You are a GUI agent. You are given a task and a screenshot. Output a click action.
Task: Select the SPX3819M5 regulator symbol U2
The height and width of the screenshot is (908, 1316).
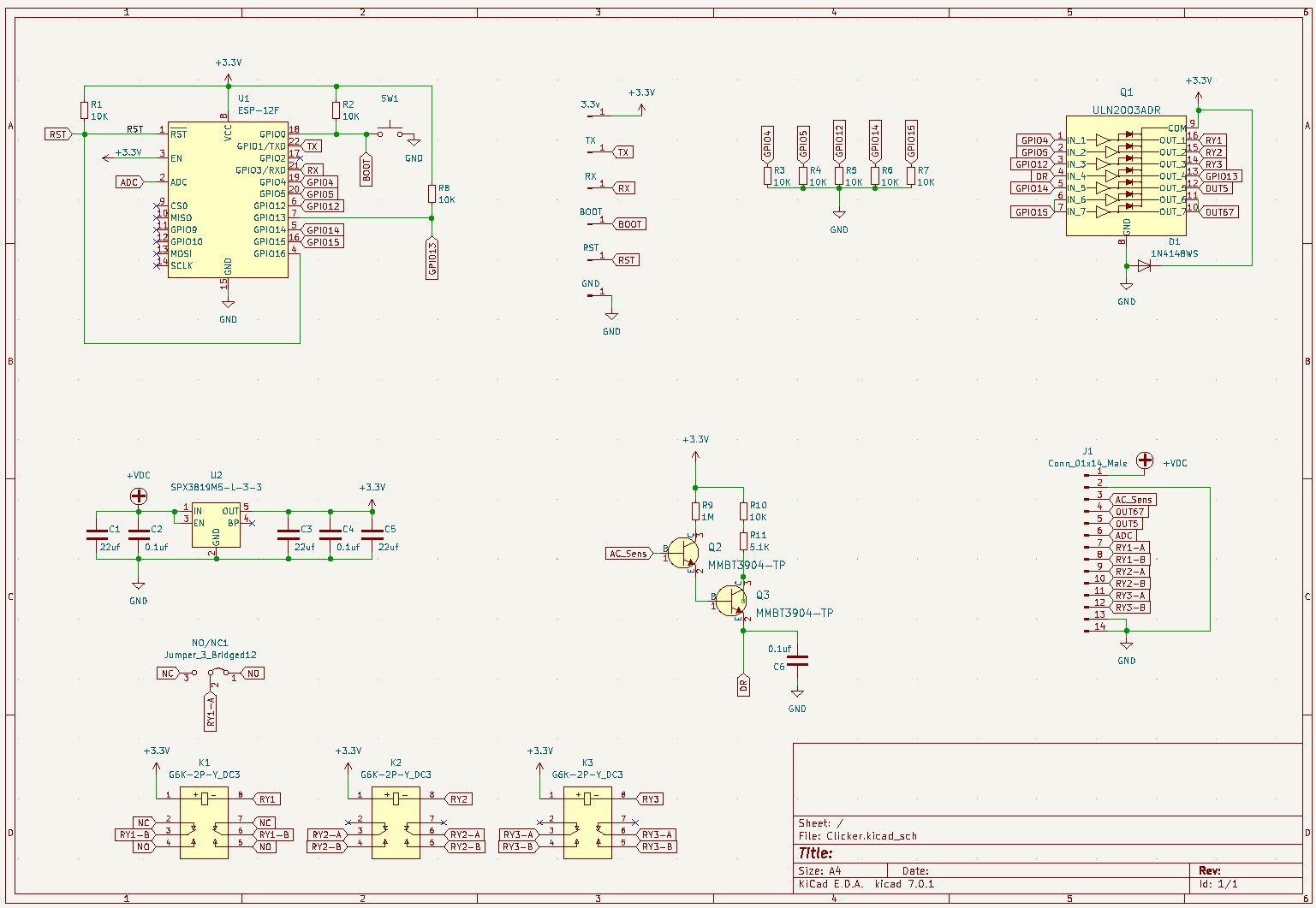(216, 525)
